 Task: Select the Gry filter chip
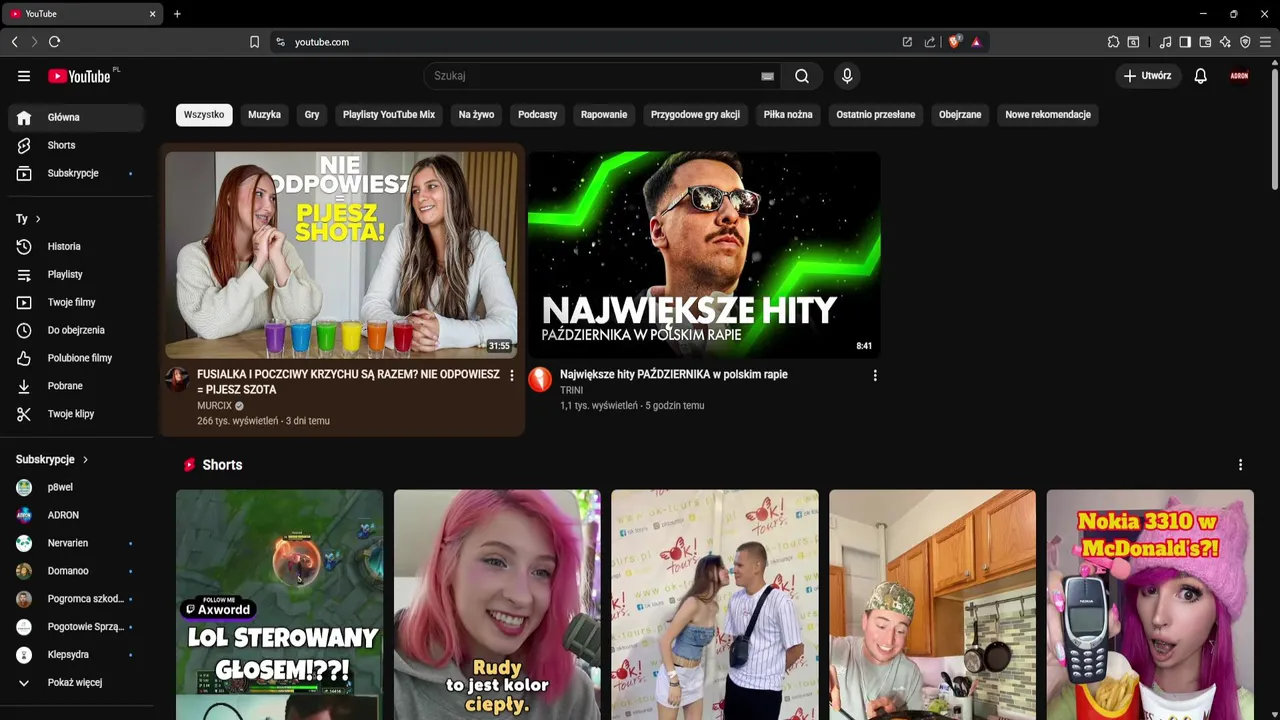click(312, 115)
